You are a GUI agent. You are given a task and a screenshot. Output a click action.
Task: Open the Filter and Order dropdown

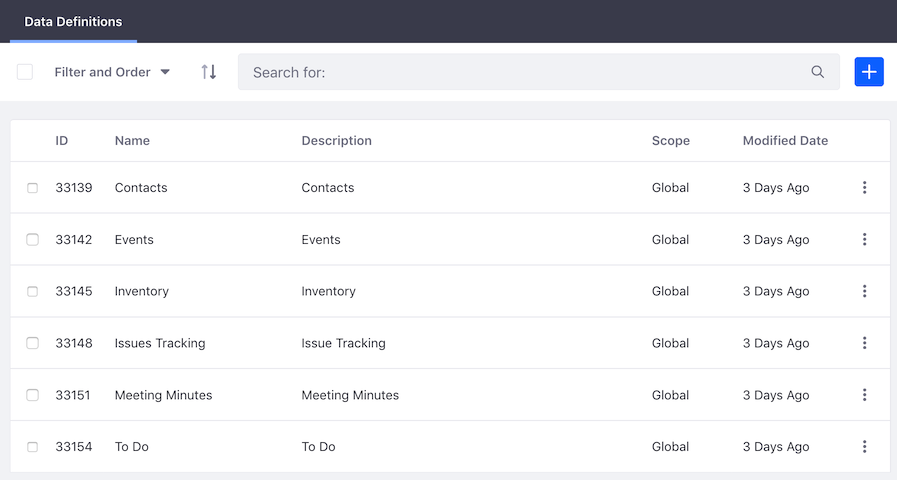pyautogui.click(x=112, y=72)
